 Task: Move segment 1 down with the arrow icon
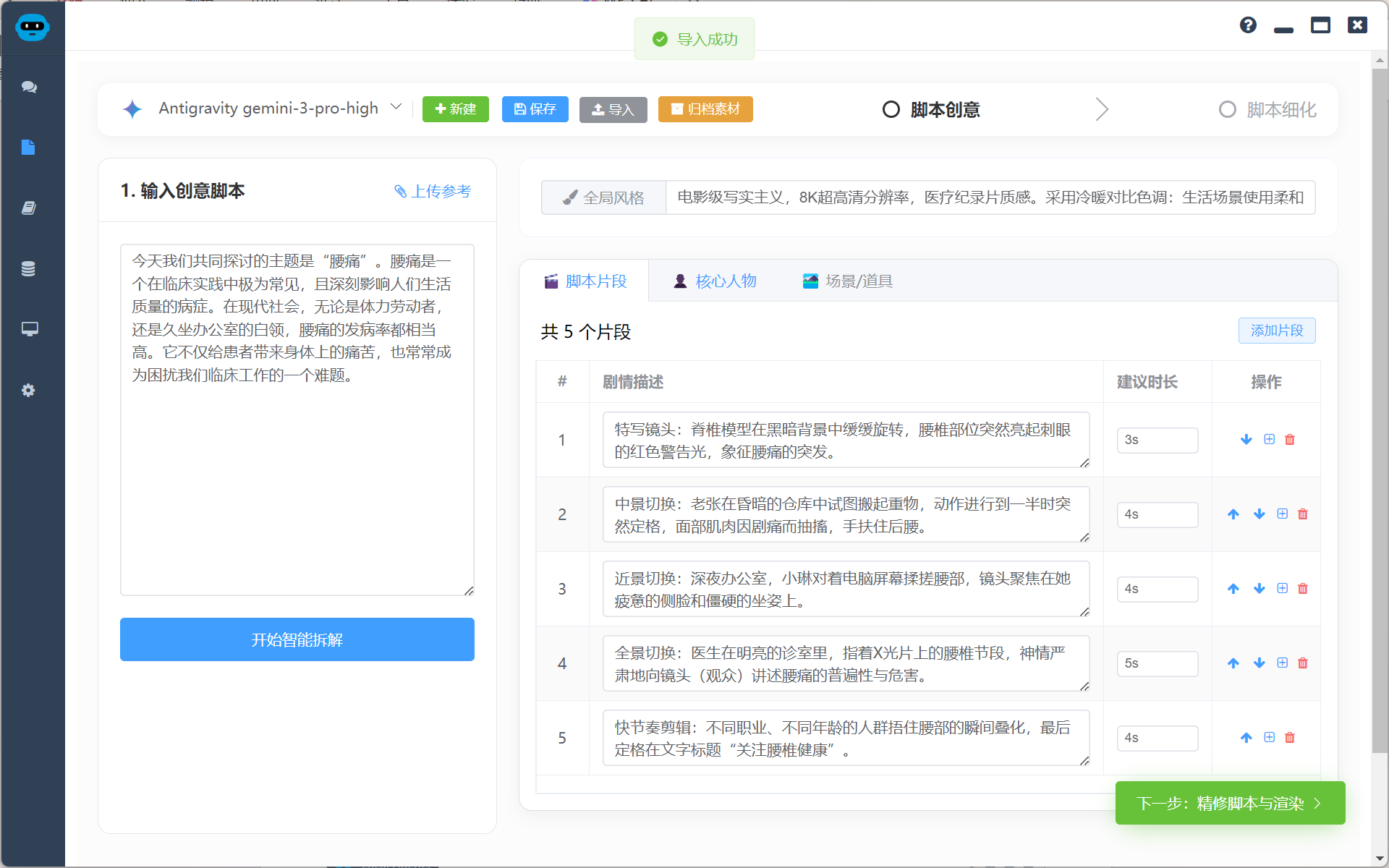coord(1246,439)
